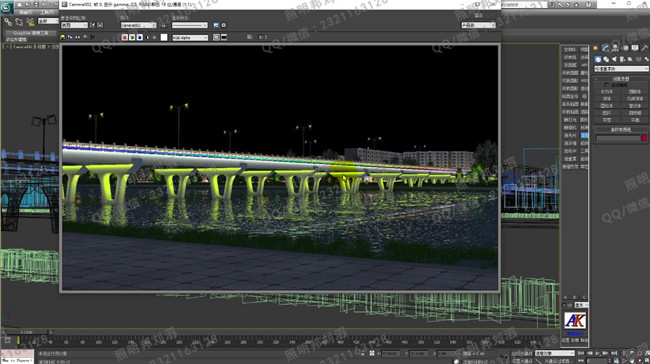Save the rendered image in frame window
Image resolution: width=650 pixels, height=364 pixels.
tap(63, 37)
